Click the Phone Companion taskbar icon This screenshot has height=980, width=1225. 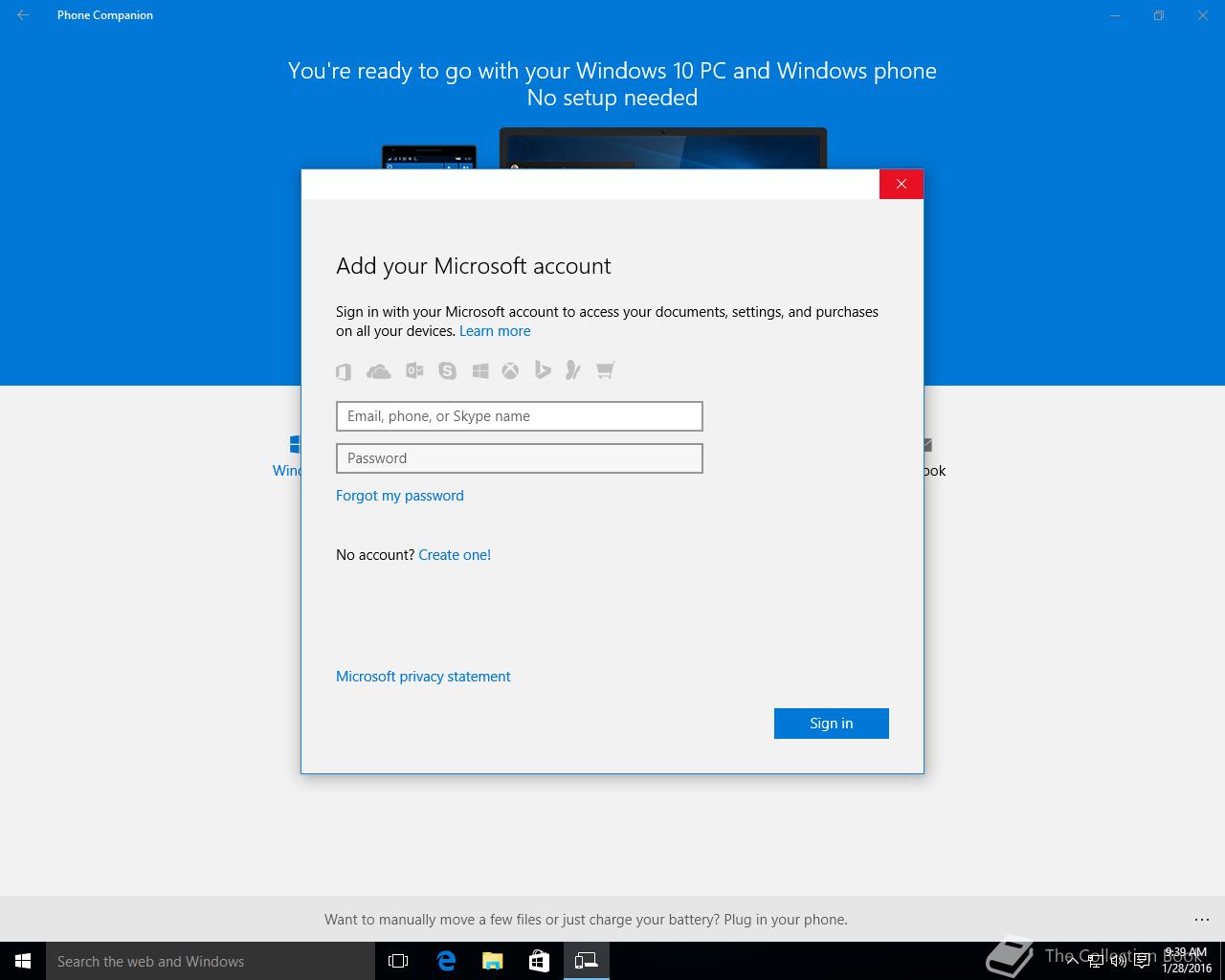pyautogui.click(x=586, y=961)
